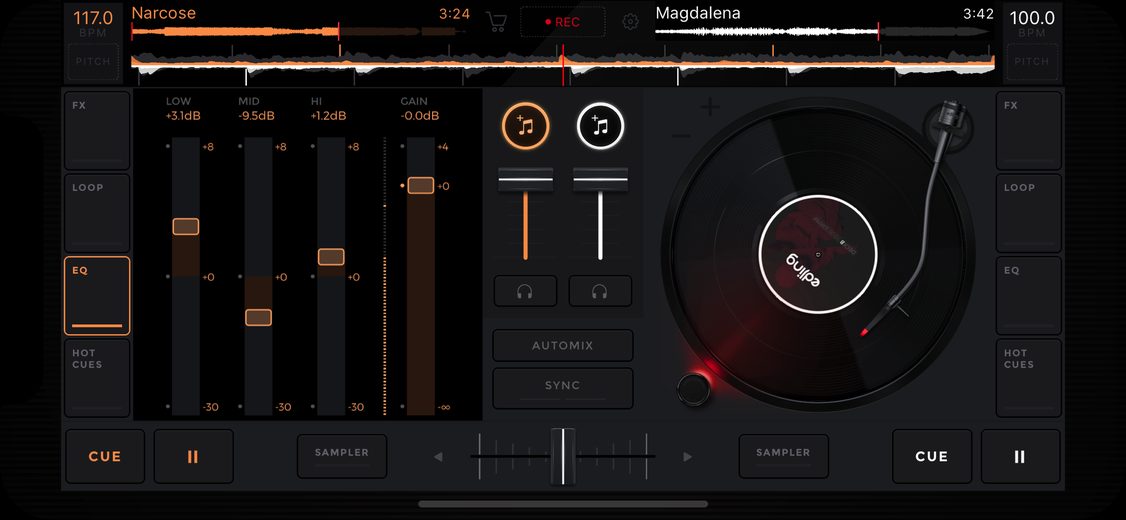Click the left deck orange volume fader

pyautogui.click(x=526, y=180)
